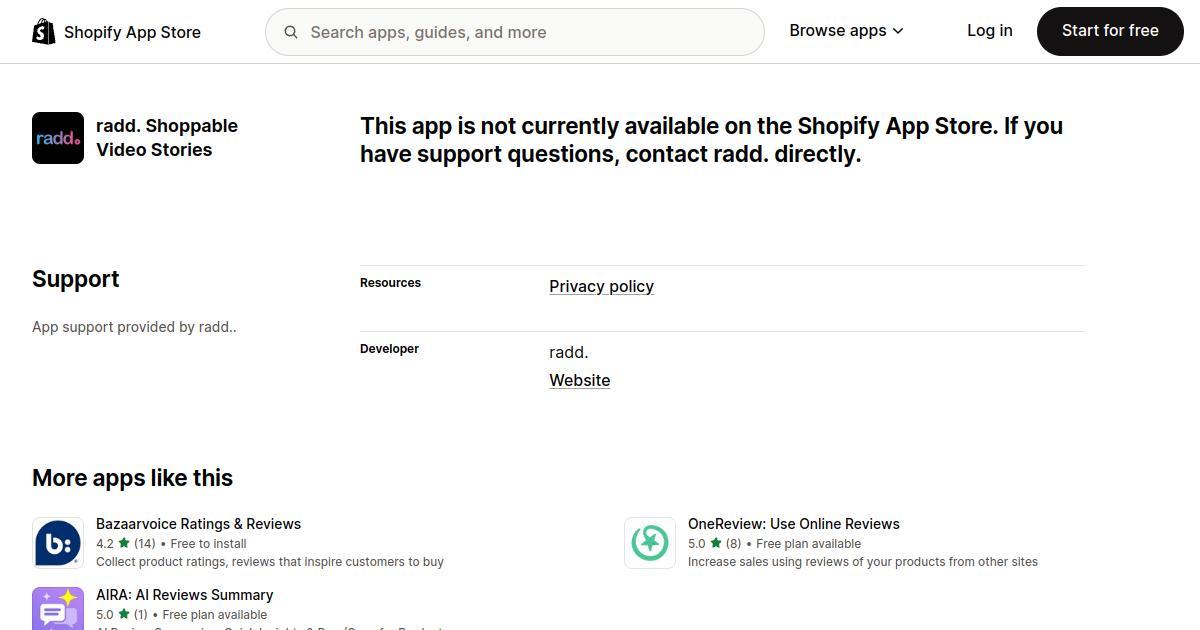The image size is (1200, 630).
Task: Click the radd. app logo icon
Action: pyautogui.click(x=58, y=138)
